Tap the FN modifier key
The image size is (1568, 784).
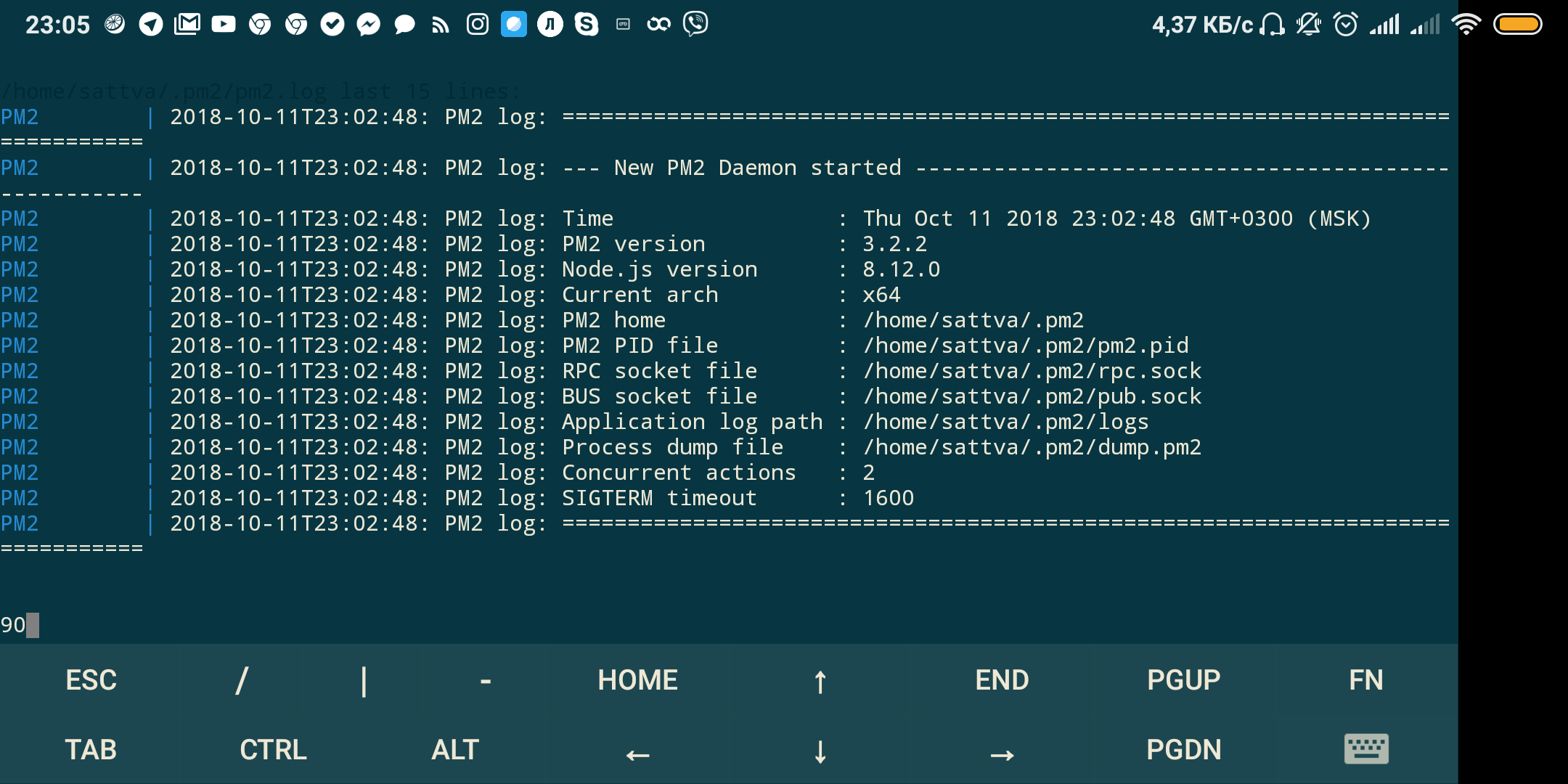coord(1366,680)
